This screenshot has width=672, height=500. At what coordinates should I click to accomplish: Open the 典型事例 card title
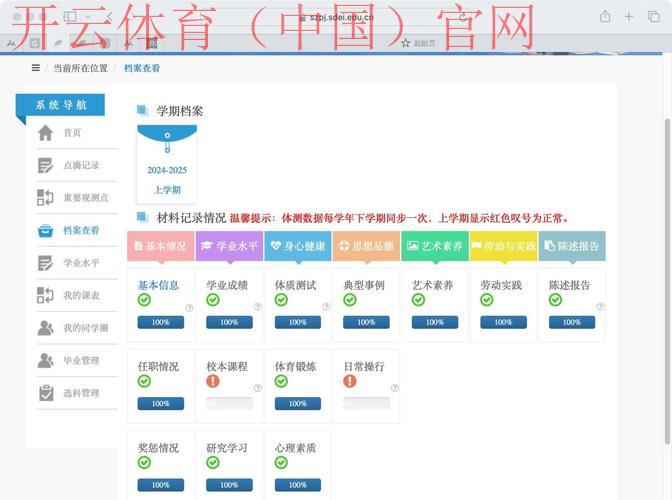point(364,285)
